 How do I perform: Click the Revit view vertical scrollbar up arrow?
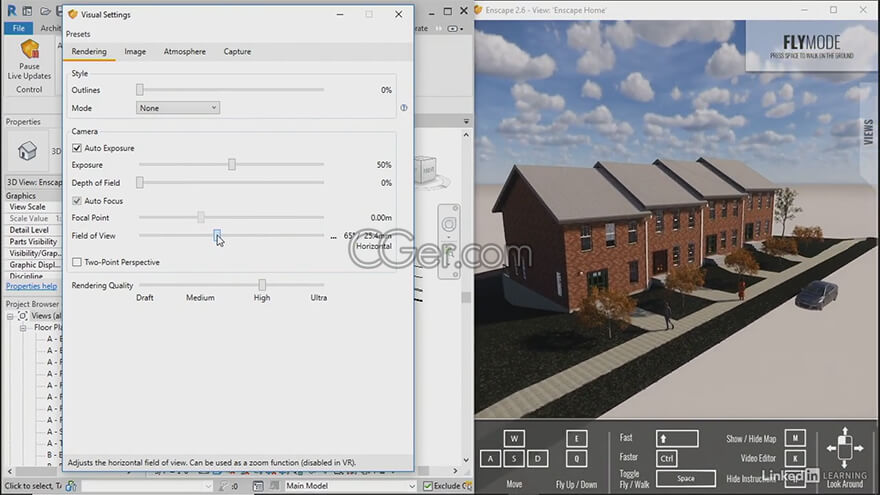click(x=466, y=135)
